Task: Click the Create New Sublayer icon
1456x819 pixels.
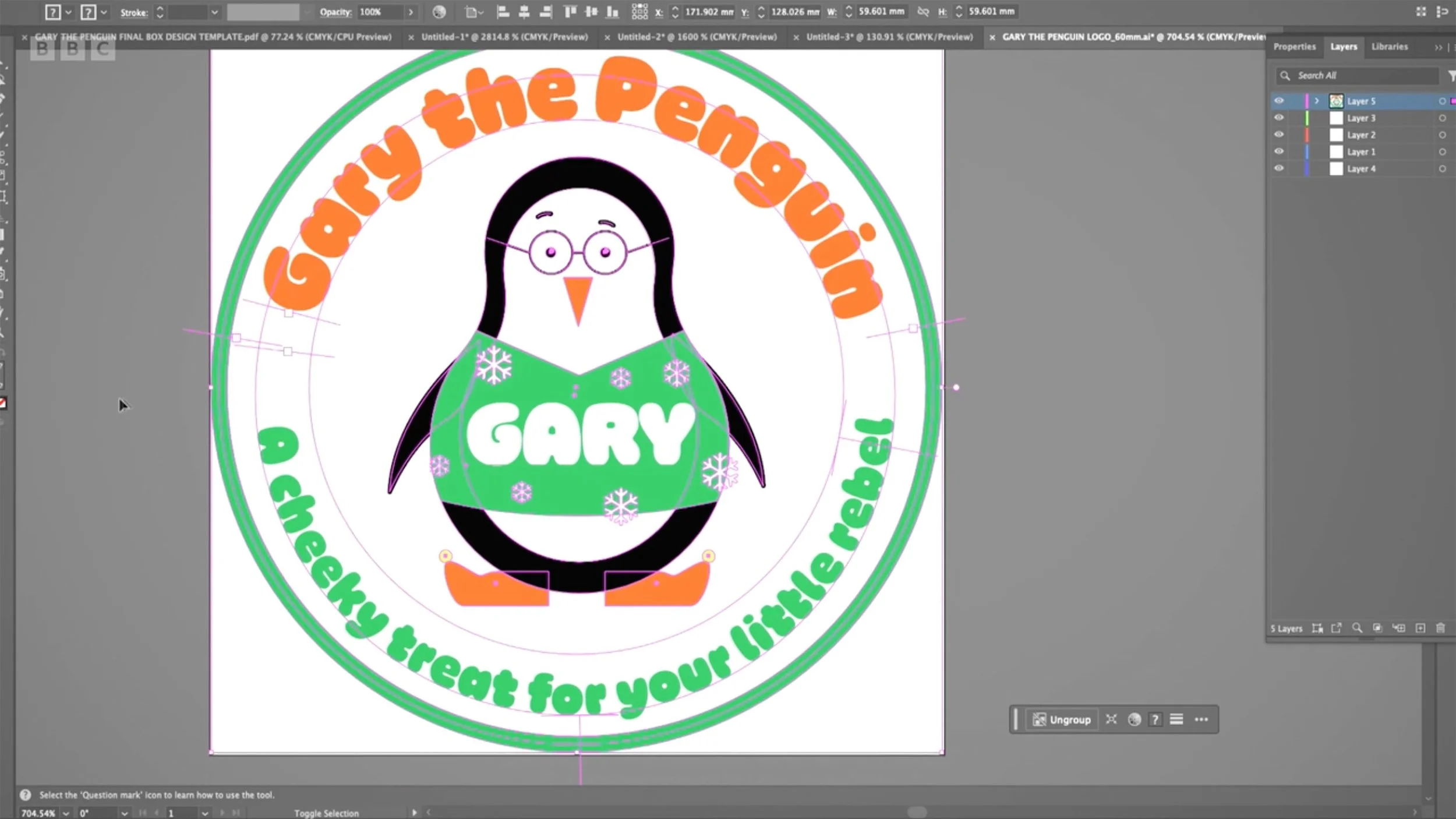Action: click(x=1399, y=628)
